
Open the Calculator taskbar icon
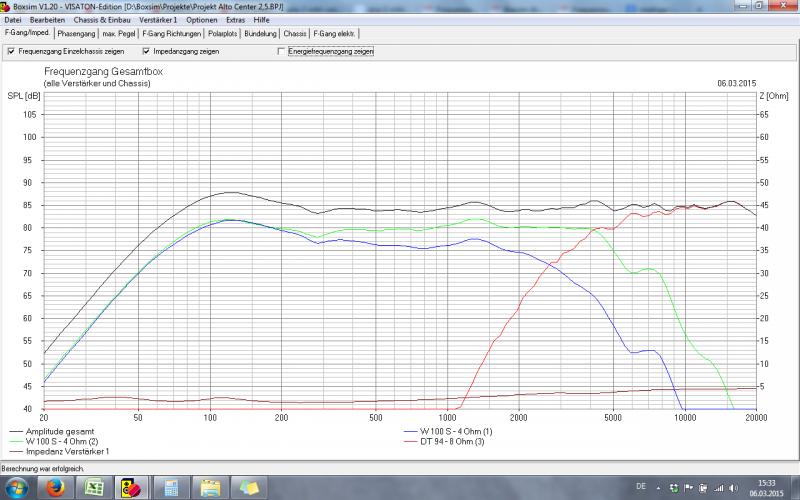pos(170,487)
